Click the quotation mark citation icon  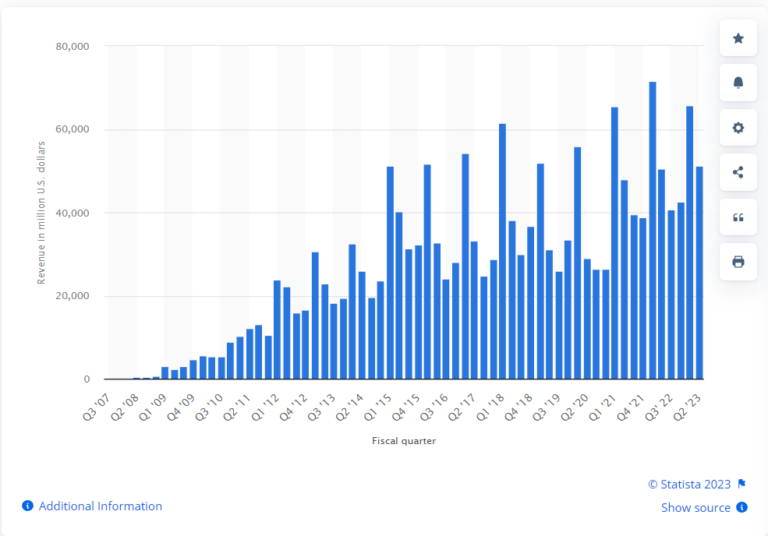click(738, 217)
